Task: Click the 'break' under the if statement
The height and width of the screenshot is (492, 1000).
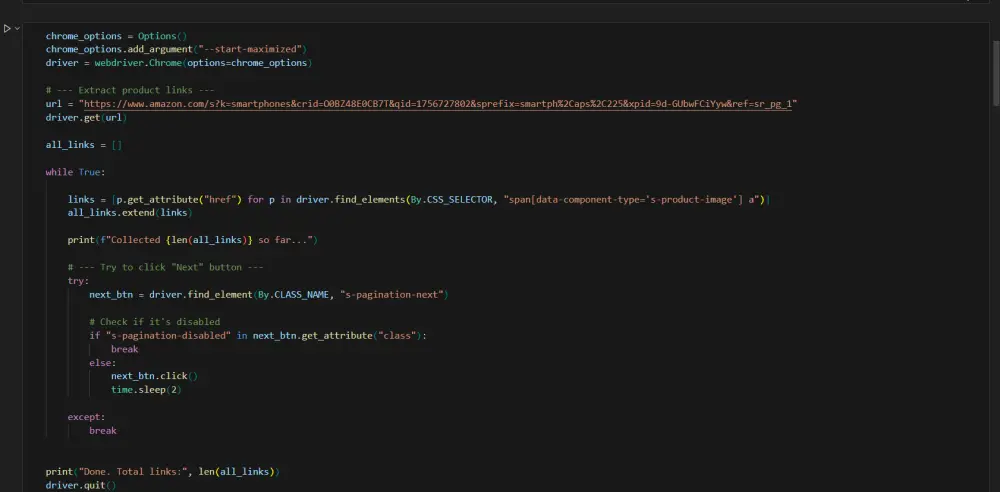Action: [124, 350]
